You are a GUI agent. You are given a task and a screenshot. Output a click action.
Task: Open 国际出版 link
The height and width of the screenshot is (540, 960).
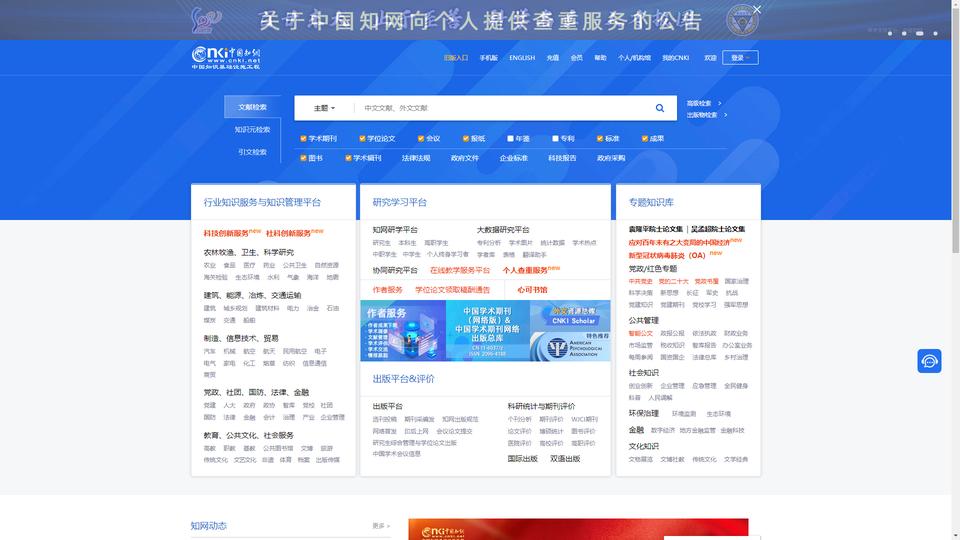(x=522, y=459)
